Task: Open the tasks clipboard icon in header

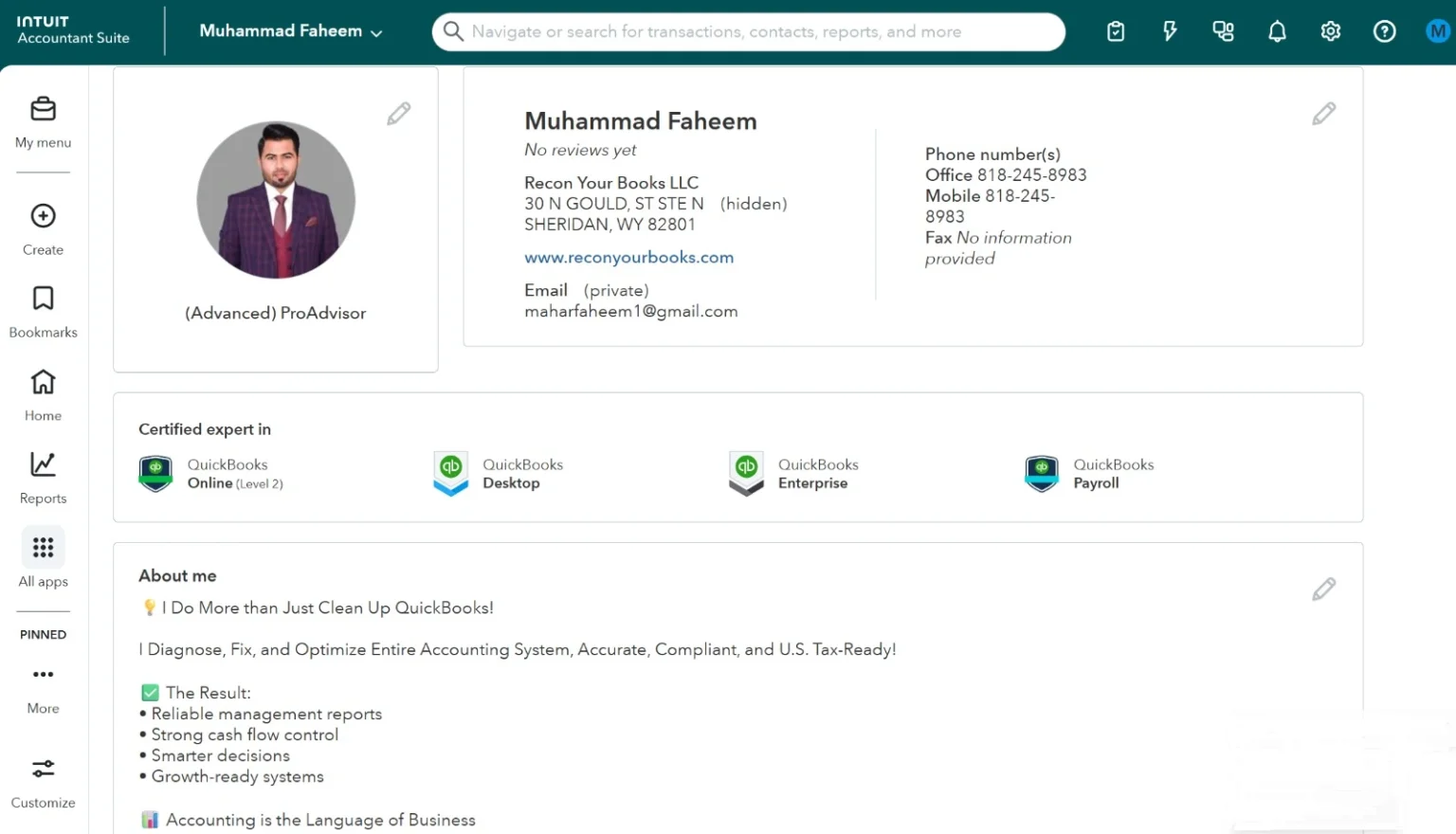Action: pyautogui.click(x=1116, y=32)
